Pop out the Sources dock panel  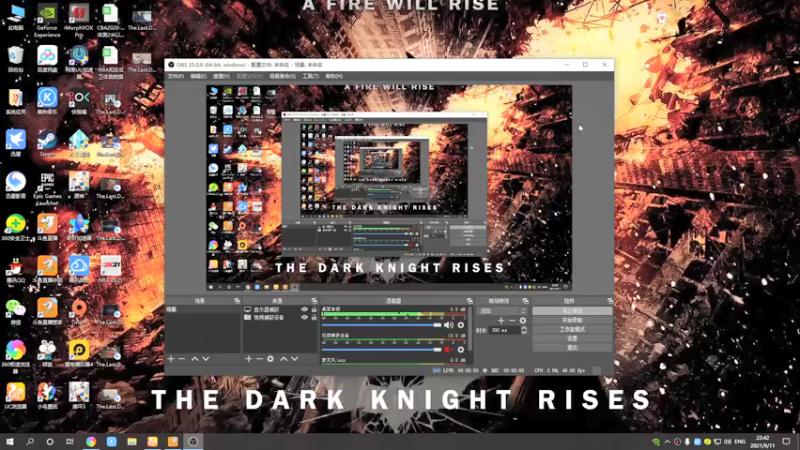click(x=314, y=301)
